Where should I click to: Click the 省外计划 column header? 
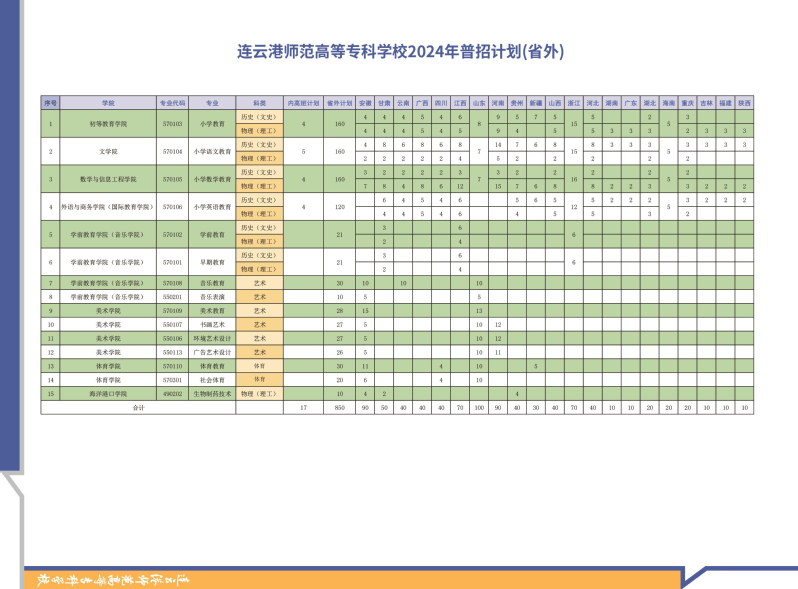[340, 103]
